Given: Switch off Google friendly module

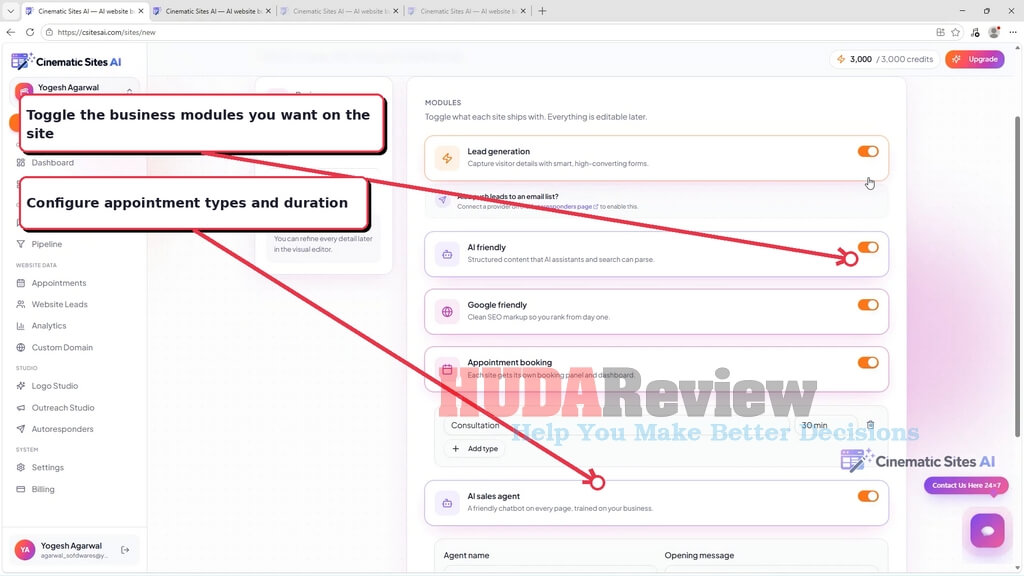Looking at the screenshot, I should [868, 305].
